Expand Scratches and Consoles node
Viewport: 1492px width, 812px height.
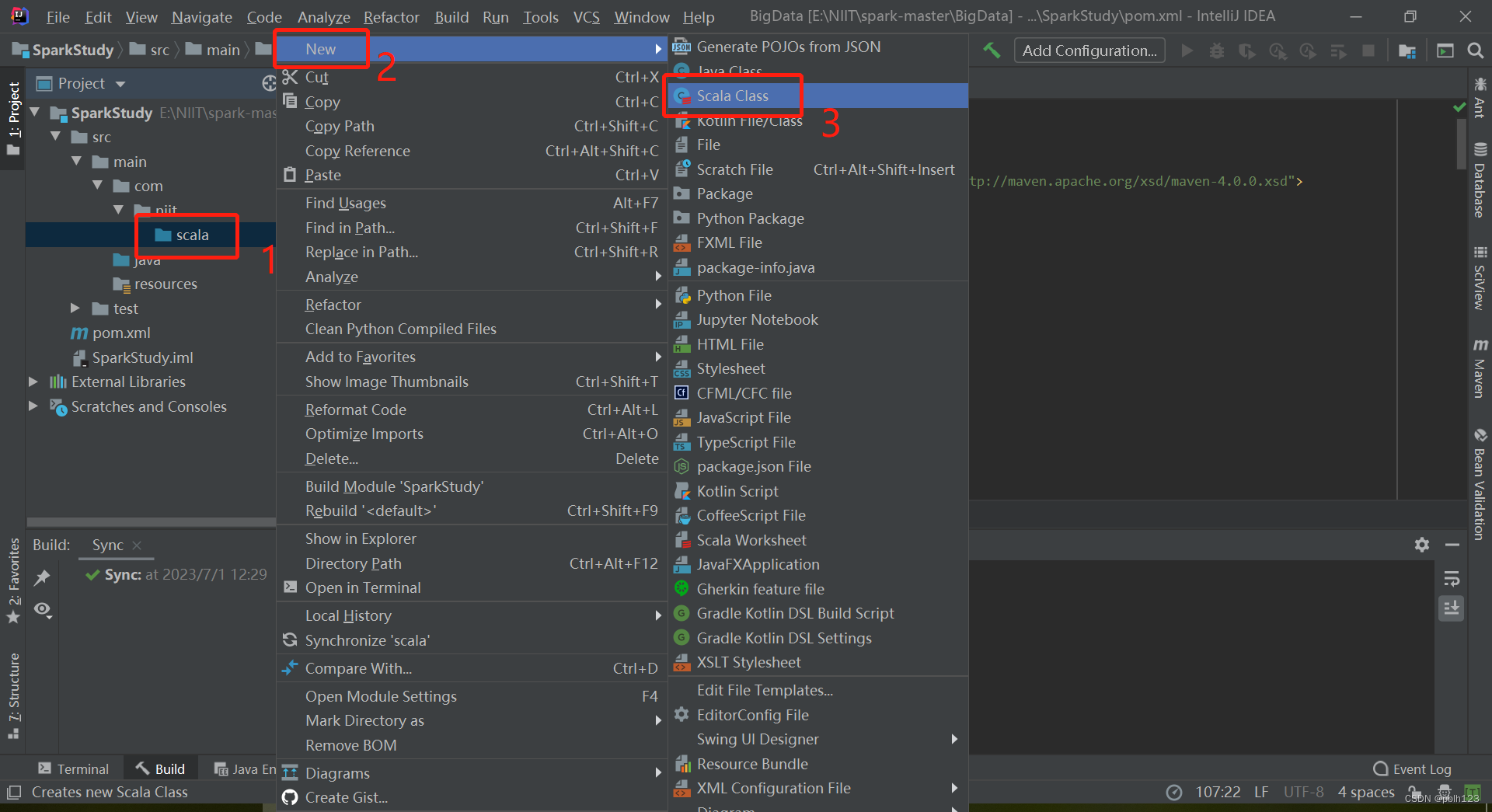click(33, 406)
